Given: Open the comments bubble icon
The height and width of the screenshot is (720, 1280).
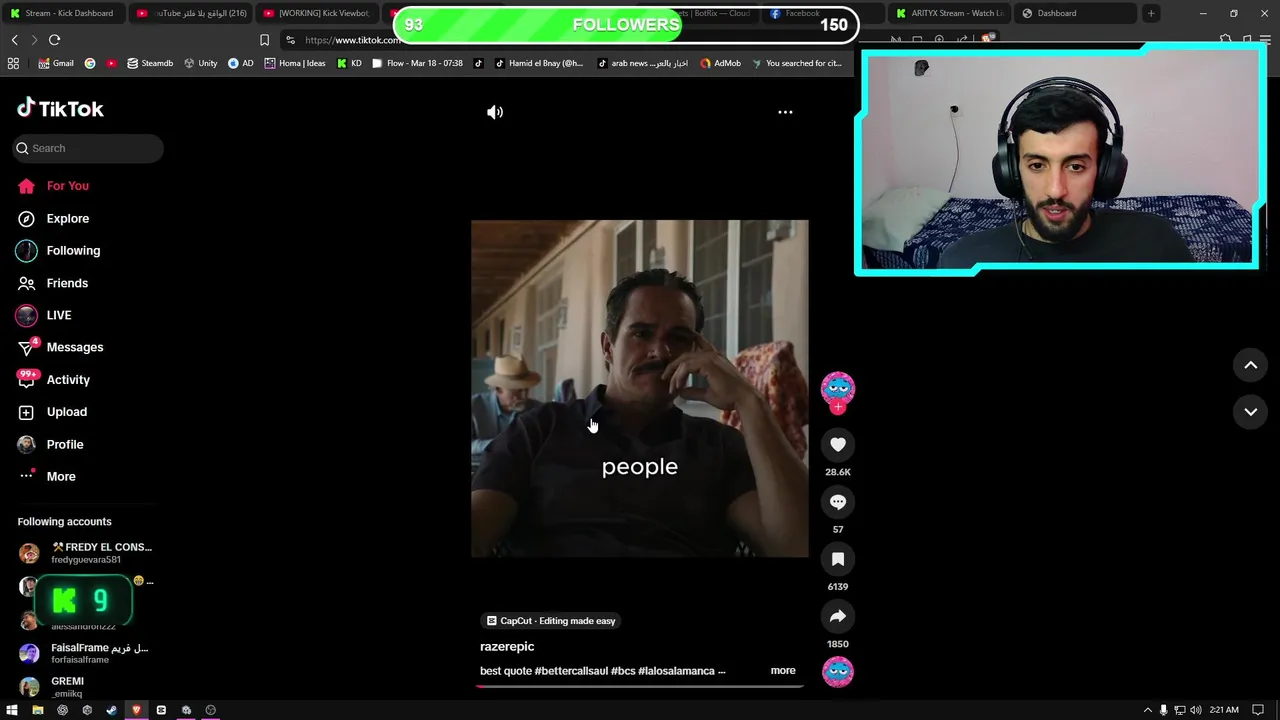Looking at the screenshot, I should (x=838, y=502).
